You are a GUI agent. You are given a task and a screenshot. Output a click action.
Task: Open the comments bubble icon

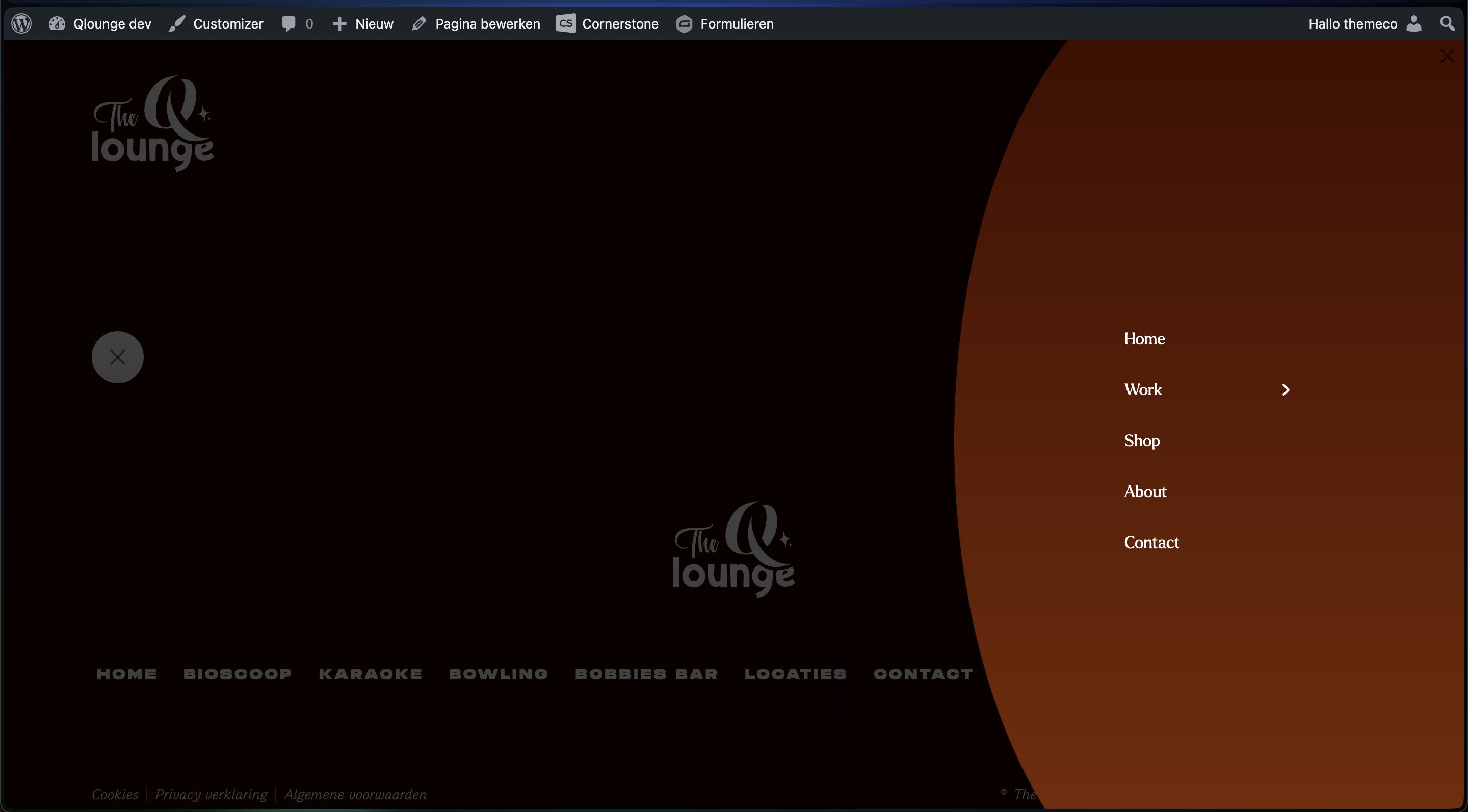tap(289, 24)
